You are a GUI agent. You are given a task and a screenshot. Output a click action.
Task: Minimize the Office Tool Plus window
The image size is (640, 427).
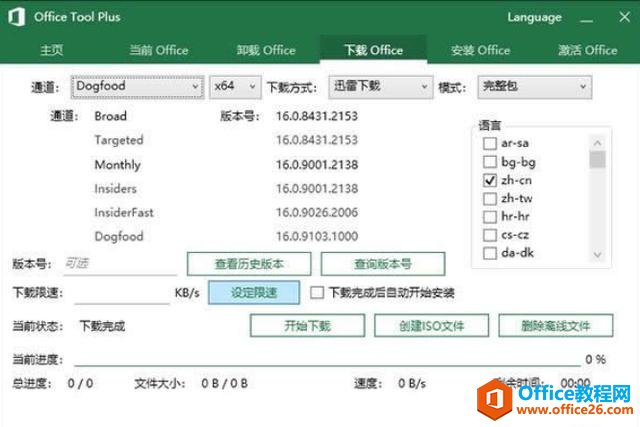click(587, 18)
